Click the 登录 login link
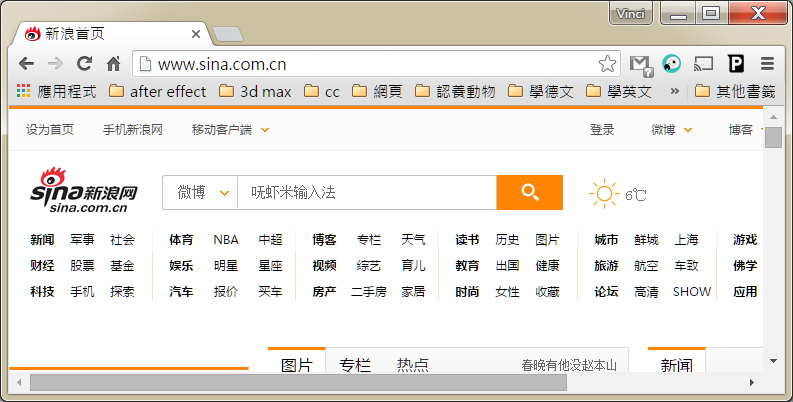Image resolution: width=793 pixels, height=402 pixels. (602, 130)
